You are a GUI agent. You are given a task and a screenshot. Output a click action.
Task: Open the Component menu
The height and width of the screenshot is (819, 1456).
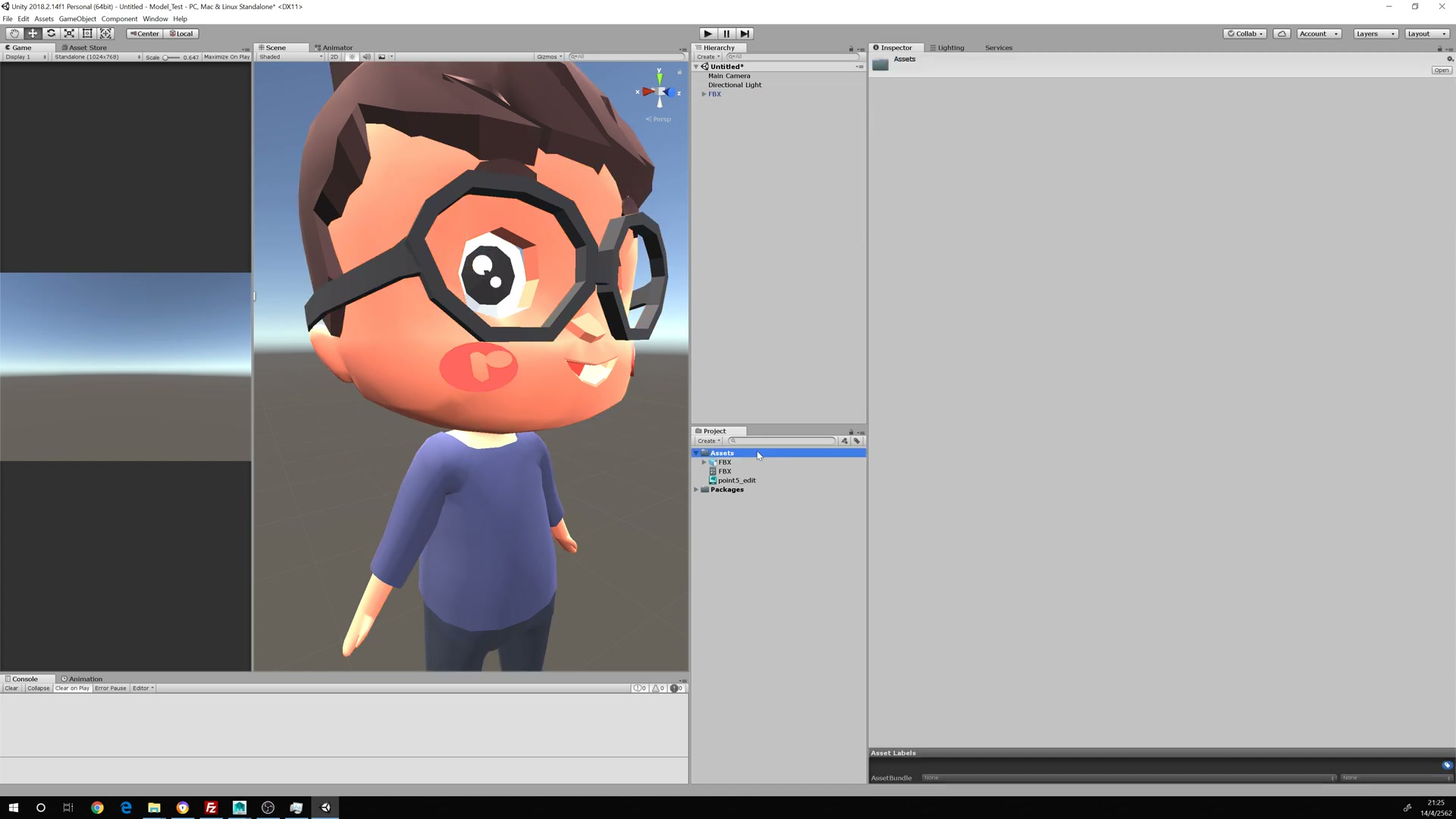pos(119,19)
